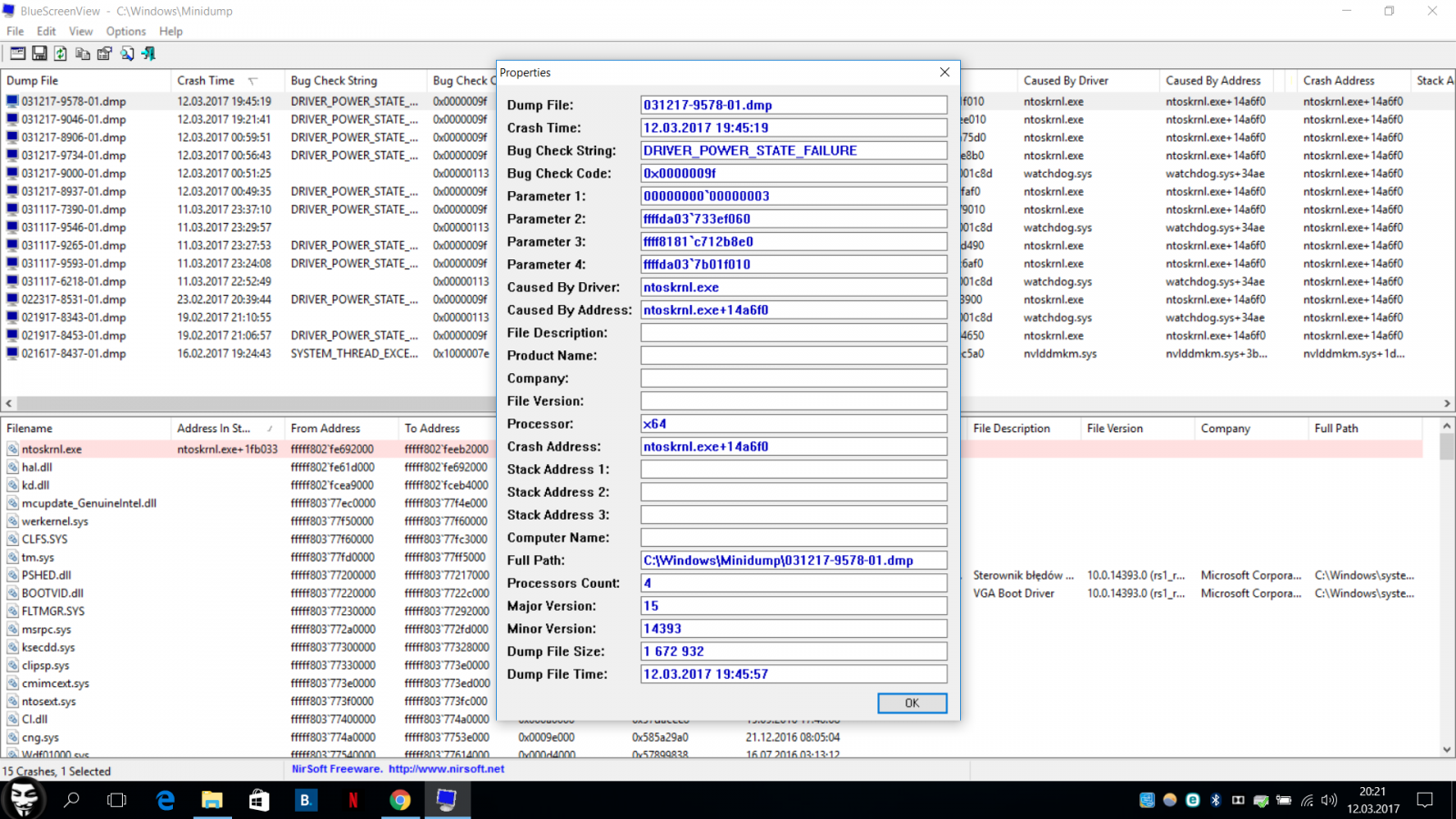
Task: Click the file icon beside hal.dll
Action: coord(13,467)
